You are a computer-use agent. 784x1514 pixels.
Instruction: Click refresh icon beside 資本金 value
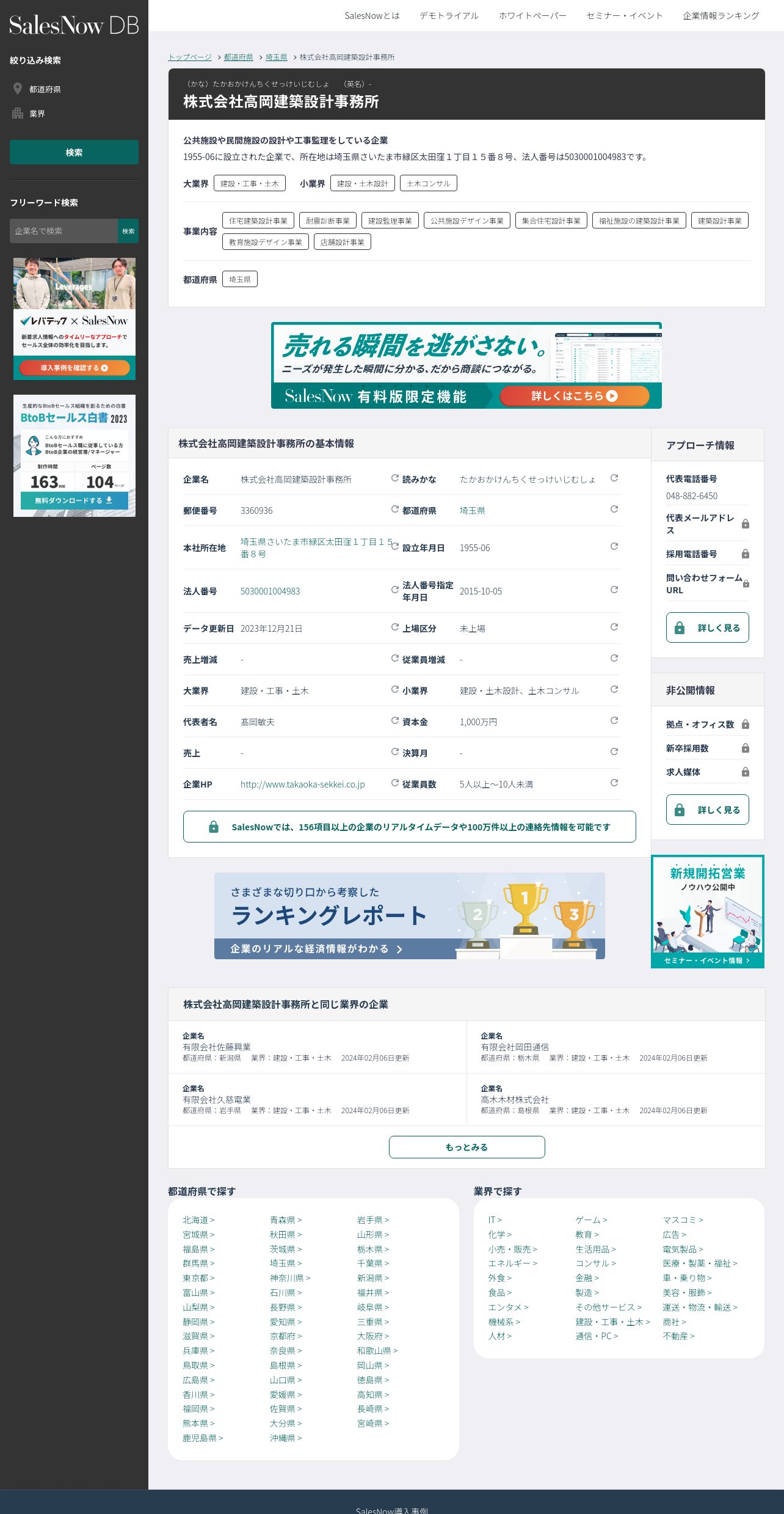coord(614,720)
